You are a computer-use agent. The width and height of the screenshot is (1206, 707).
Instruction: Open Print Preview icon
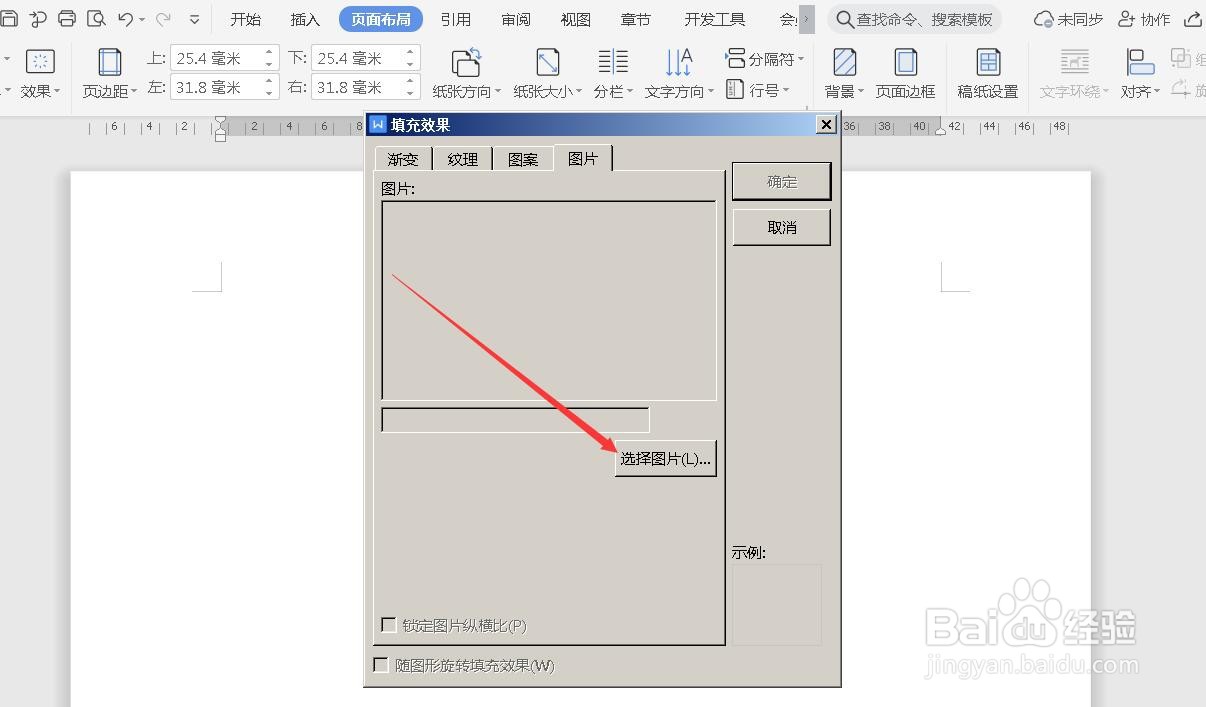tap(96, 19)
